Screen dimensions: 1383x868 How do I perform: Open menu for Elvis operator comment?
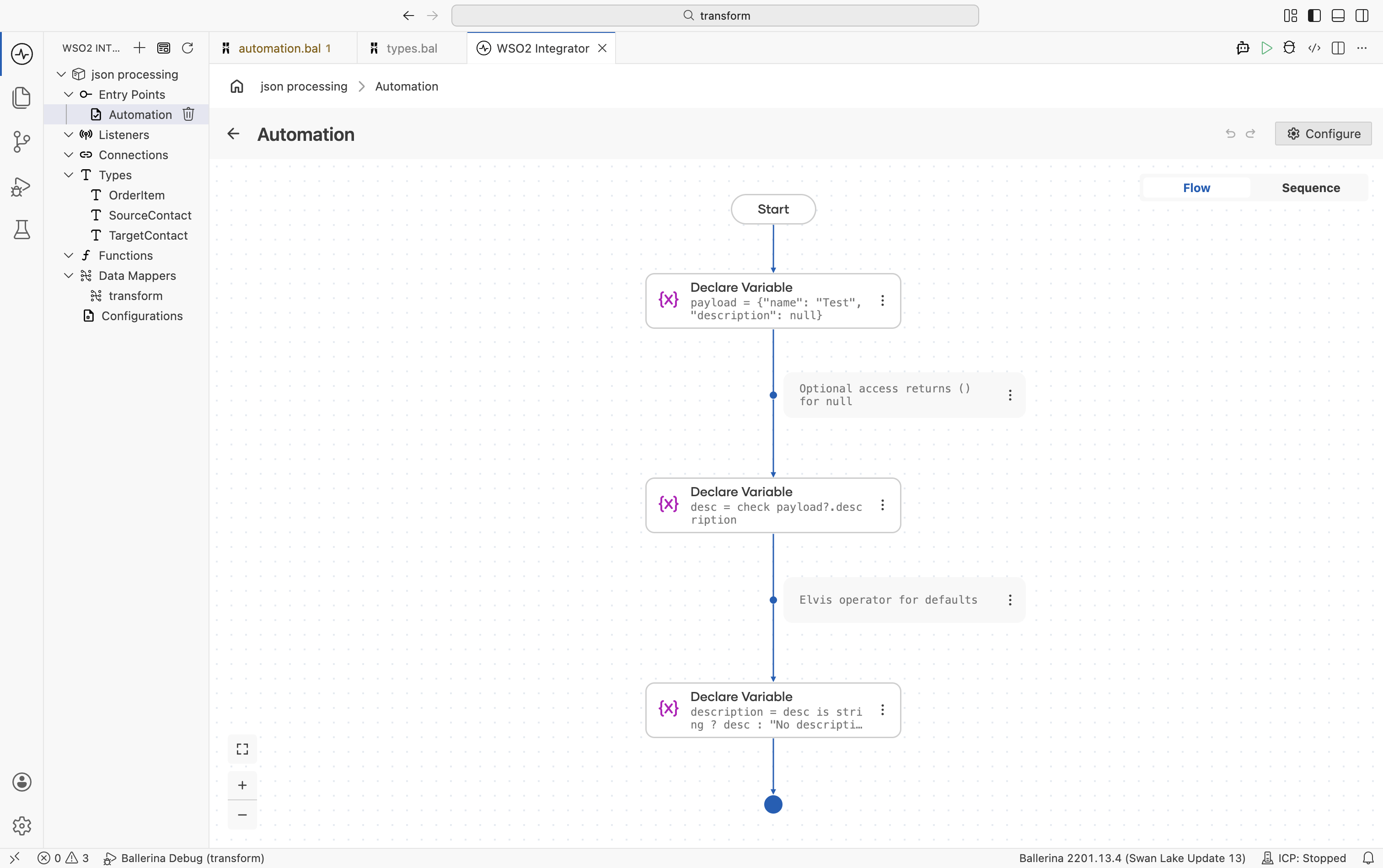1010,600
